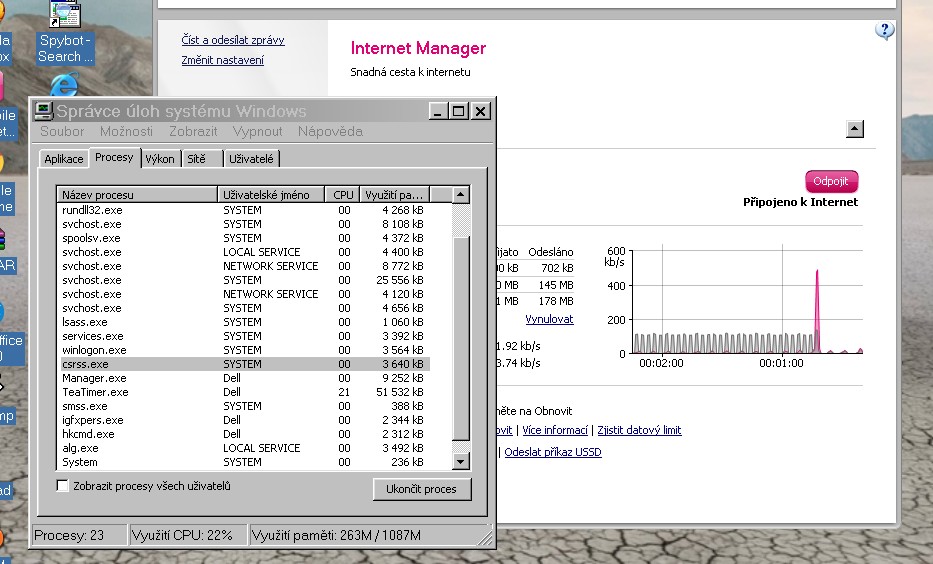
Task: Sort by the 'Využití pa...' column header
Action: tap(395, 195)
